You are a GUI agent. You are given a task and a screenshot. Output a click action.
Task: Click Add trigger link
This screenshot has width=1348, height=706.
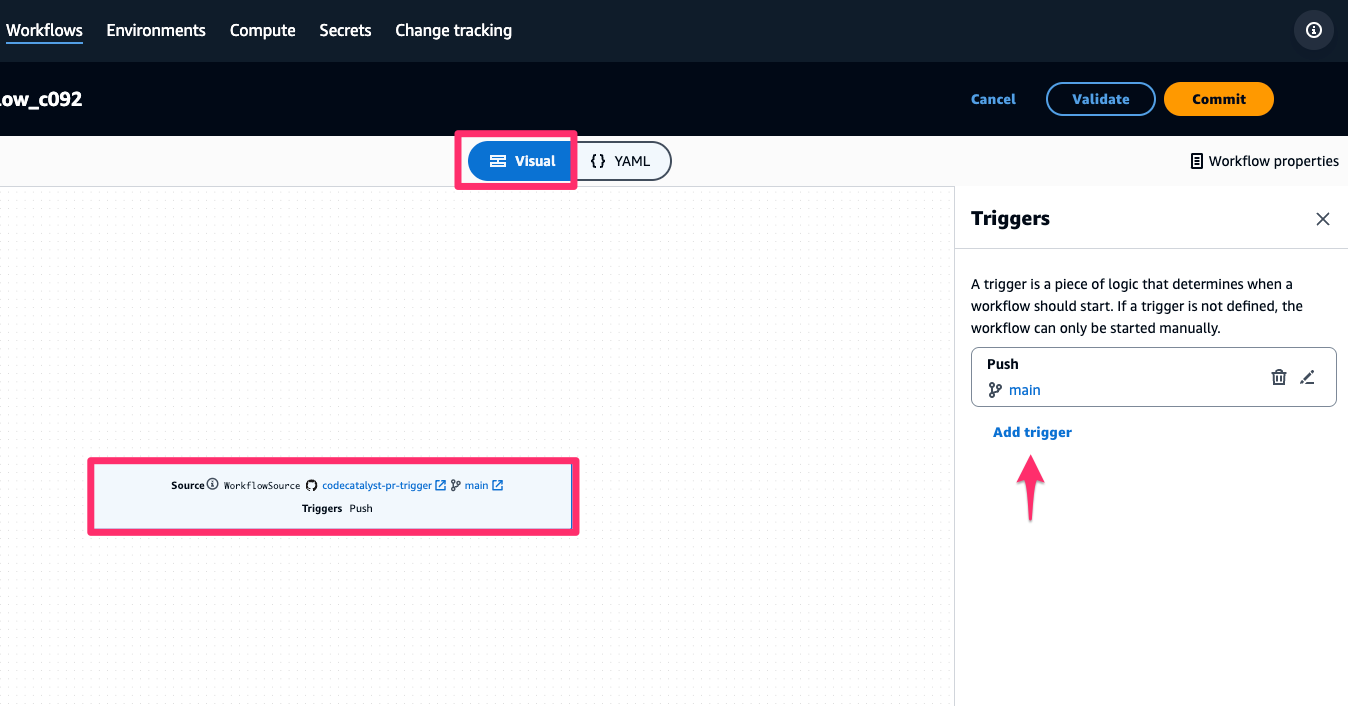click(1032, 432)
